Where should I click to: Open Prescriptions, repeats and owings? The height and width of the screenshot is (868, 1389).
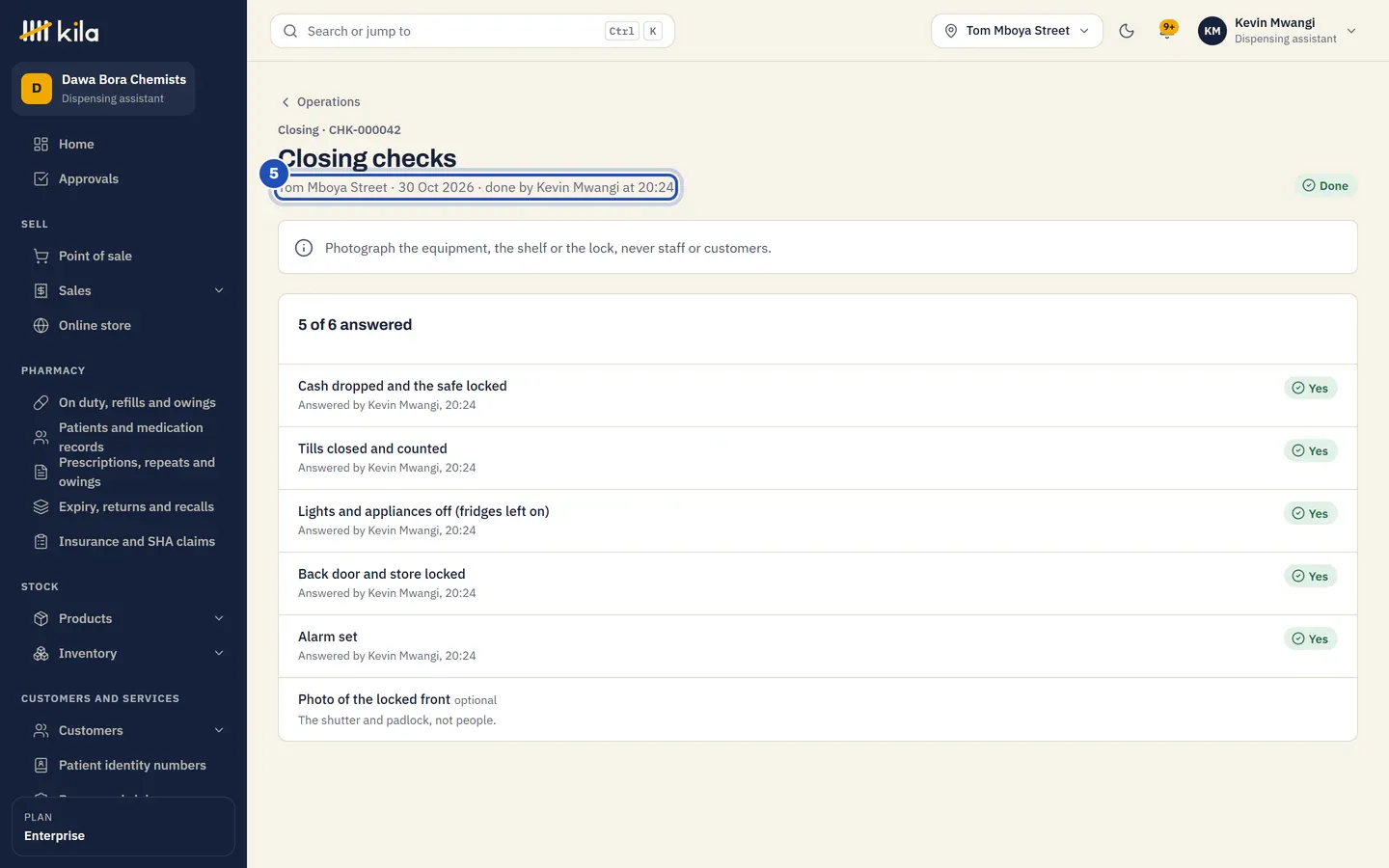pos(123,472)
